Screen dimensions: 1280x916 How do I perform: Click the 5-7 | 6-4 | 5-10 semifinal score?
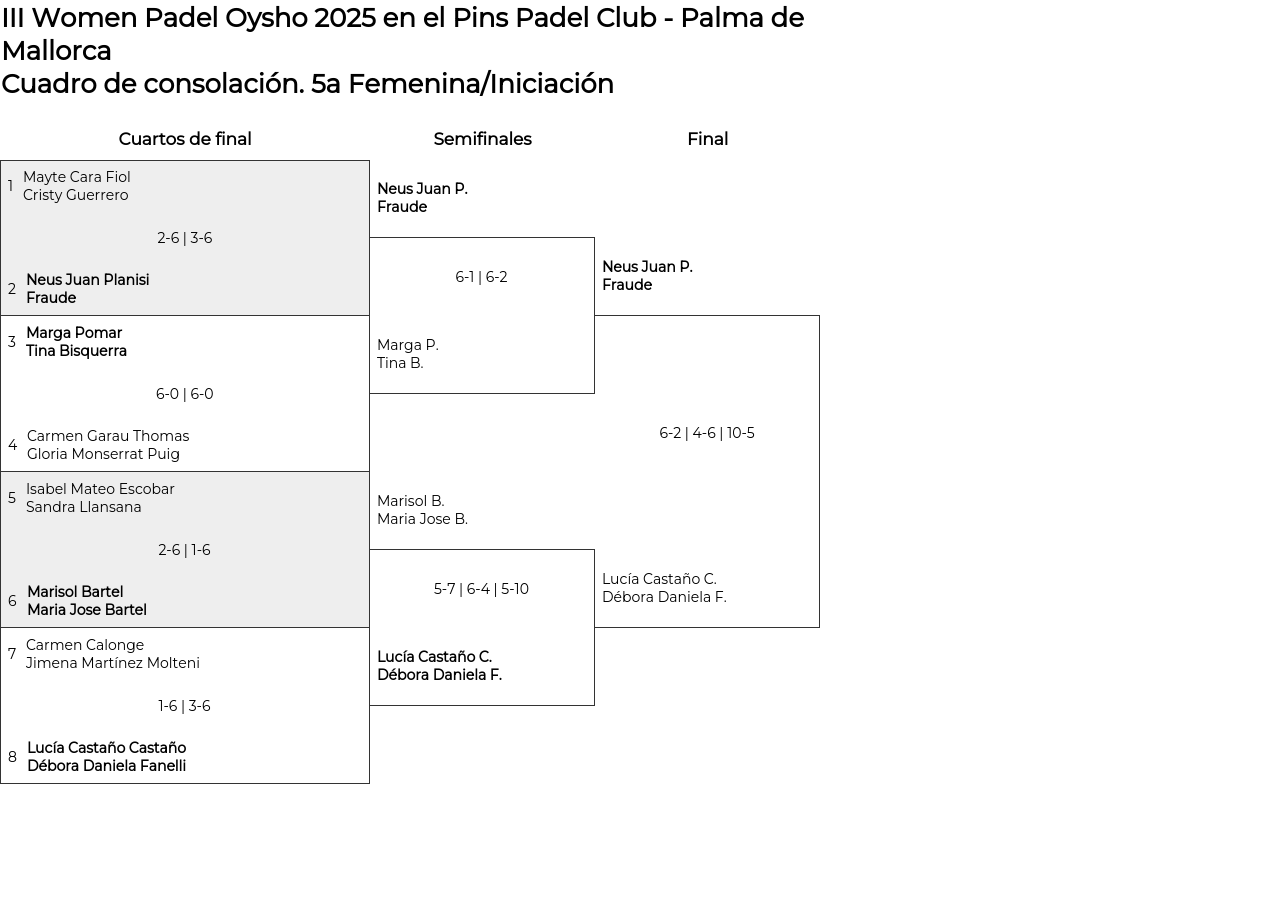coord(481,589)
